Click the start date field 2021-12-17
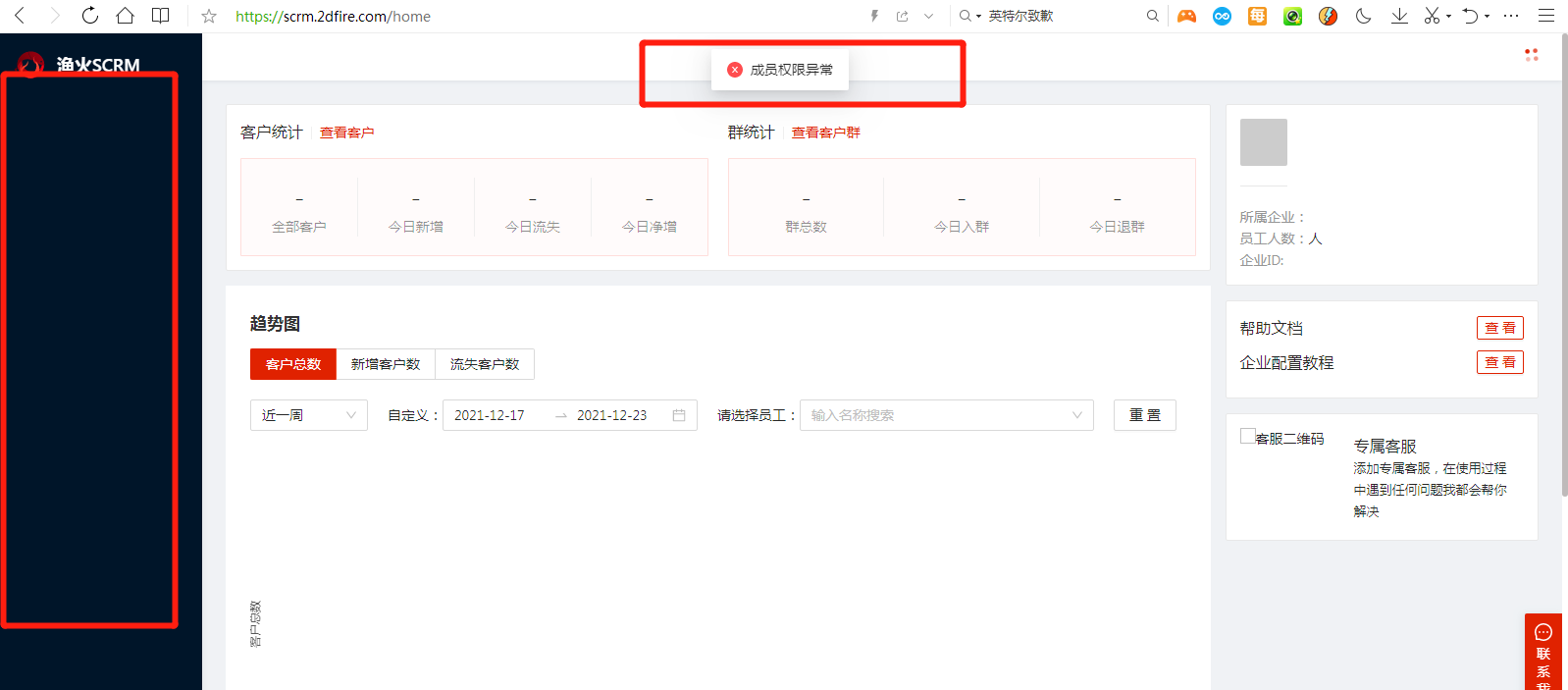Image resolution: width=1568 pixels, height=690 pixels. [490, 415]
